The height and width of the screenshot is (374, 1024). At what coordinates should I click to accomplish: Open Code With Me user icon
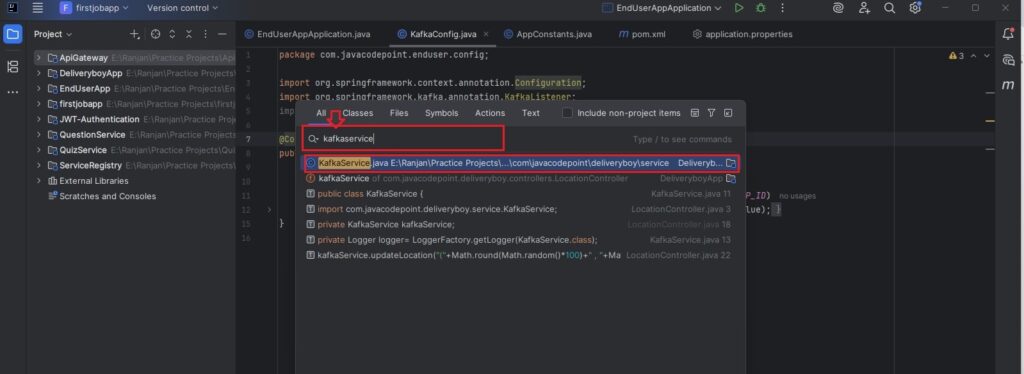click(864, 8)
